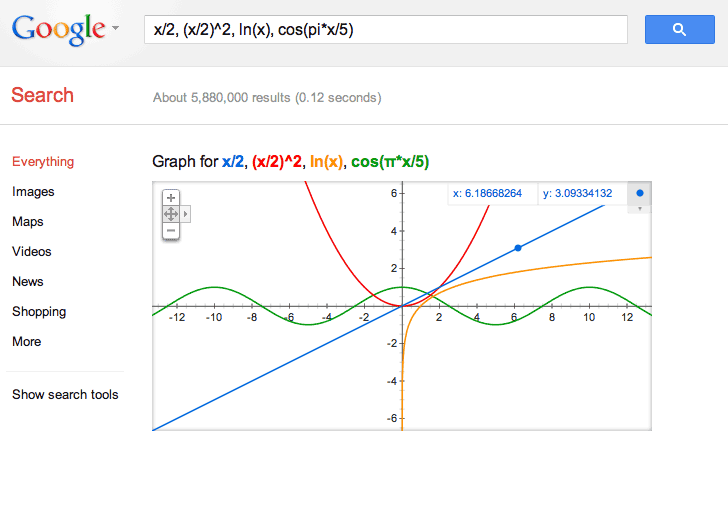This screenshot has height=526, width=728.
Task: Zoom in on the graph with plus
Action: (x=171, y=198)
